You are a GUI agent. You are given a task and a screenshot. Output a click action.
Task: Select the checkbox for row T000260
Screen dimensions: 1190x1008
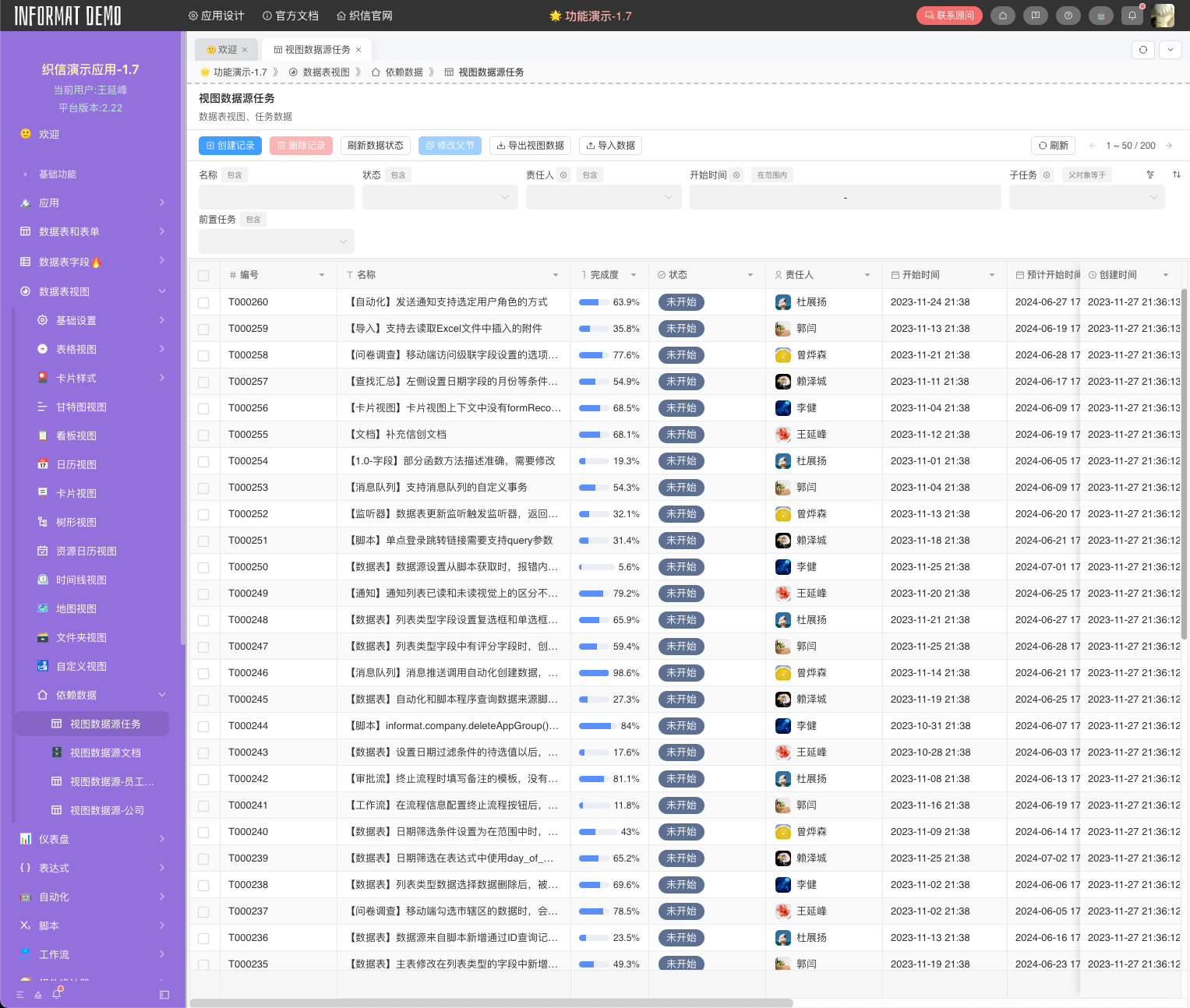pos(203,302)
